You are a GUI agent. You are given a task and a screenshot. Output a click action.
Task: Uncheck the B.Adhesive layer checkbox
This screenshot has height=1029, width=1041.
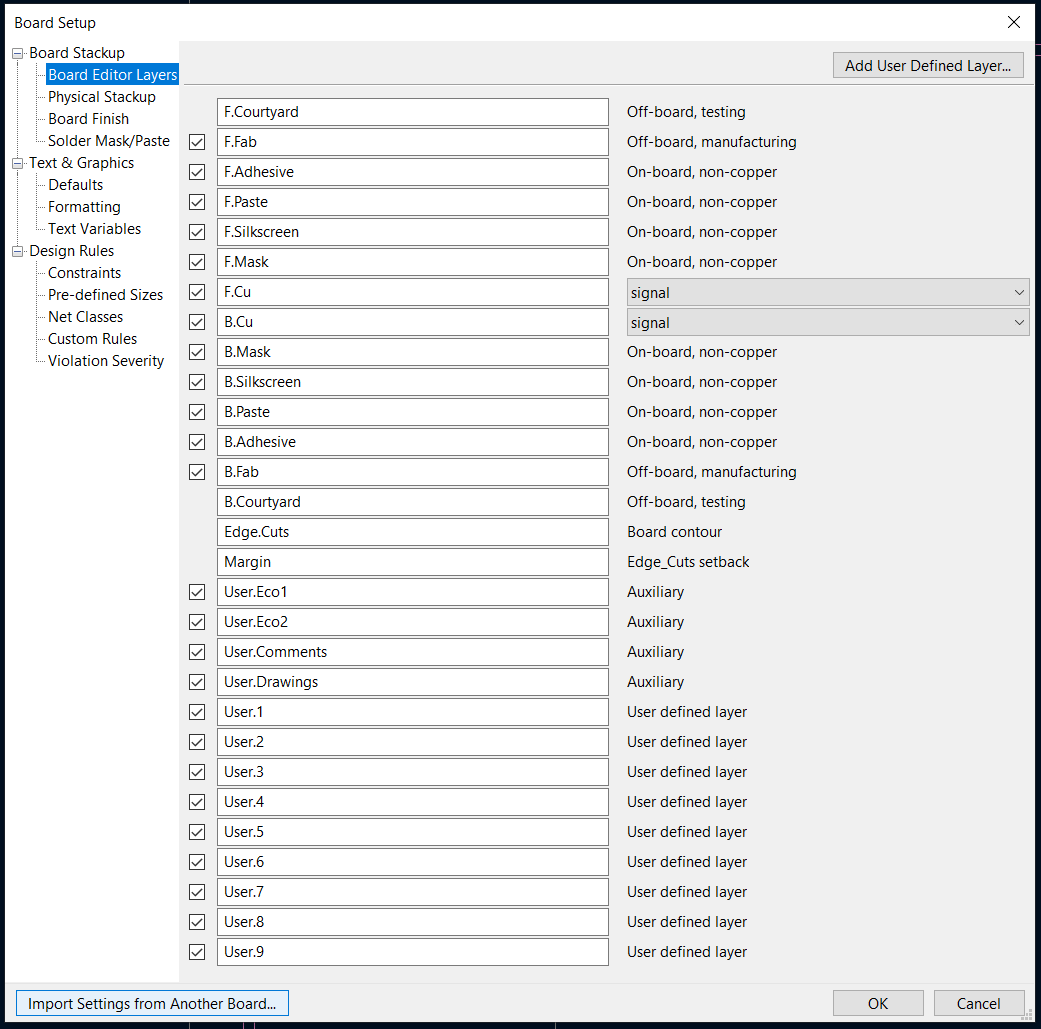click(197, 442)
